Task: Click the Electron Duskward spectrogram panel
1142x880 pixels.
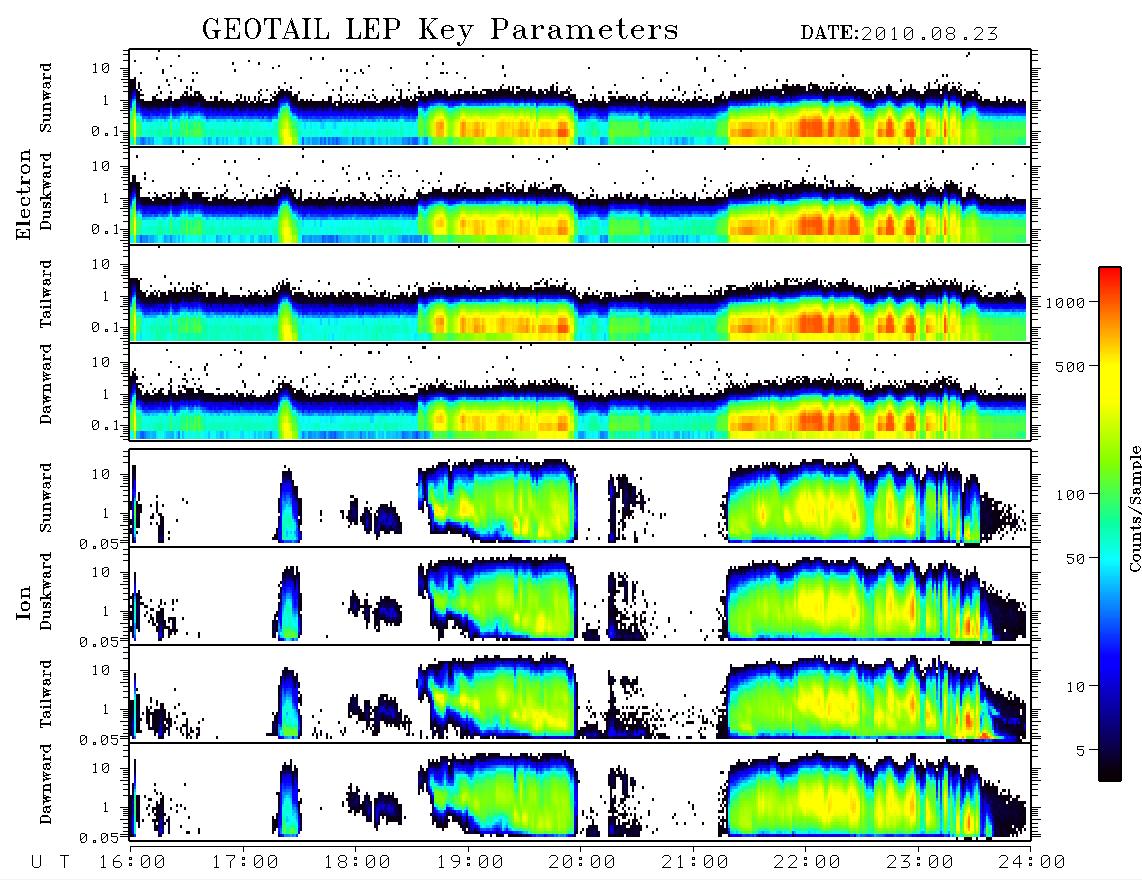Action: [580, 196]
